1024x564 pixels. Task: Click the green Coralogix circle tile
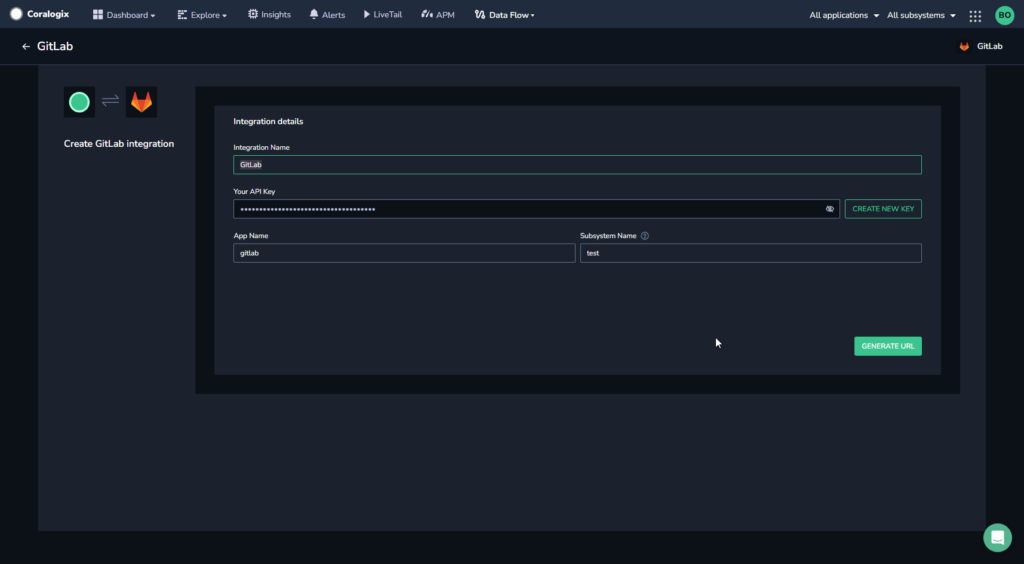[x=79, y=102]
